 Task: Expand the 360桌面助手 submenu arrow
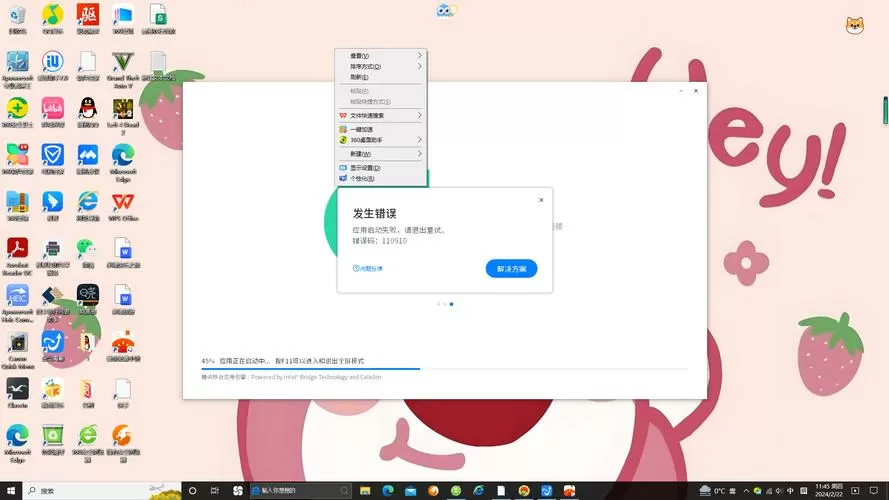[x=420, y=139]
